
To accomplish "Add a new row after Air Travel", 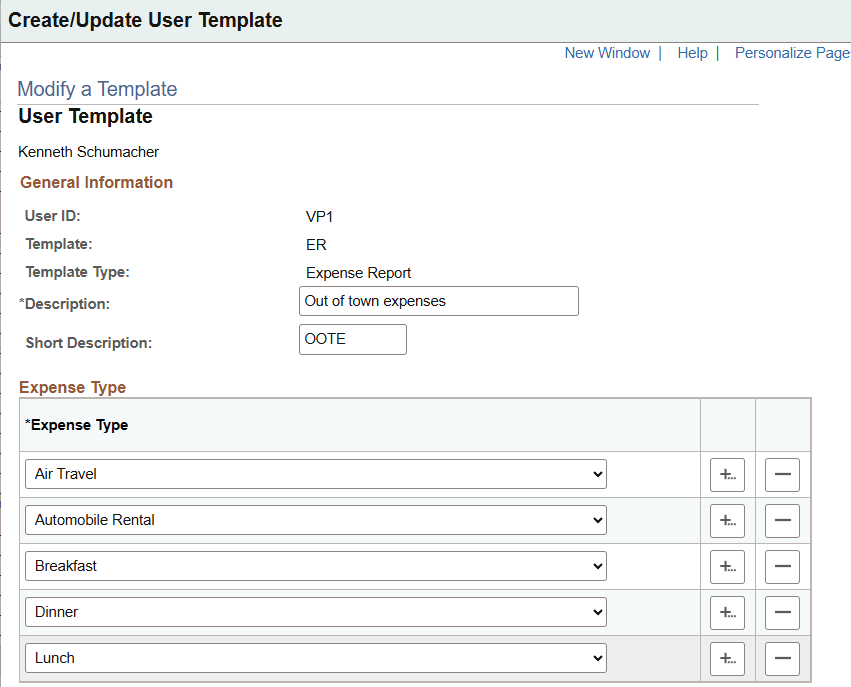I will click(727, 474).
